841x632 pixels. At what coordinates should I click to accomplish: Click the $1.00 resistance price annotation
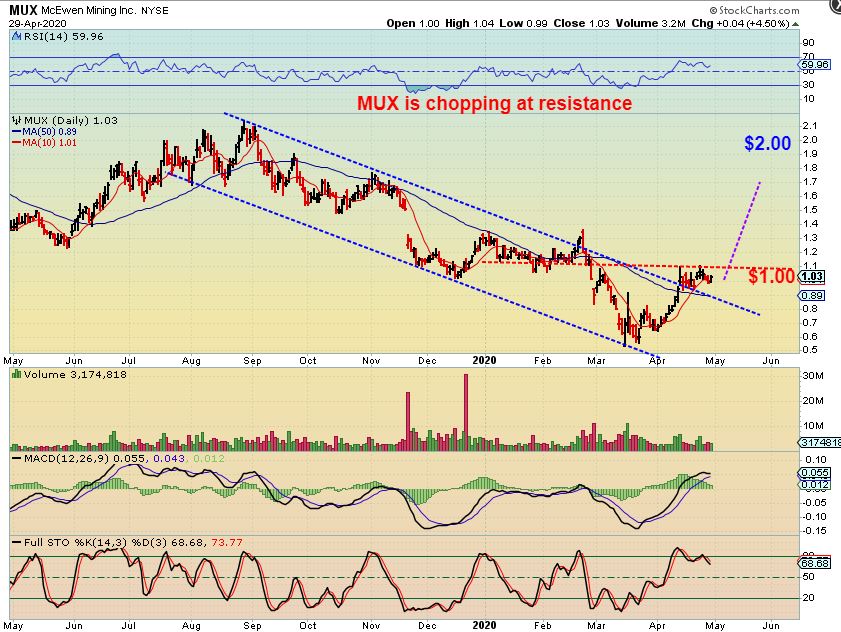771,276
